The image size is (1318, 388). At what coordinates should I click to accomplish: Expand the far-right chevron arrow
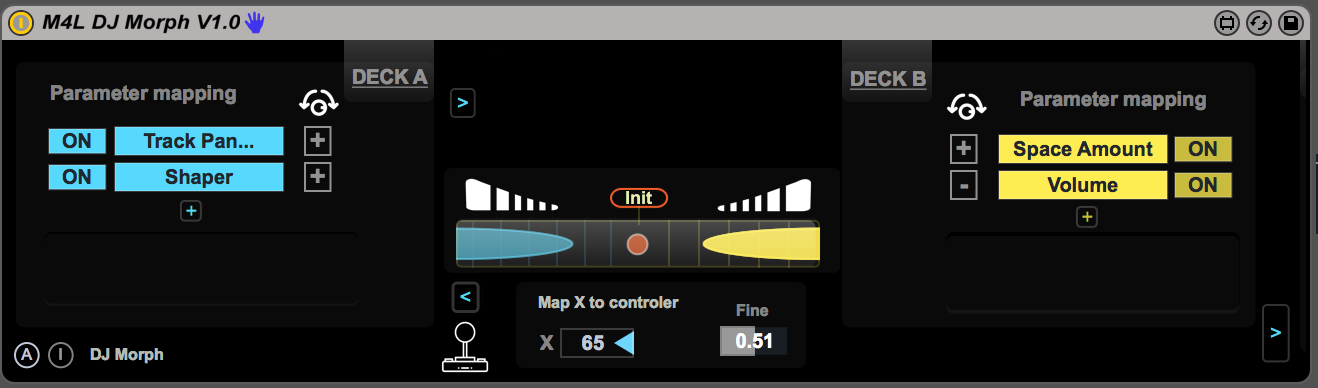coord(1275,331)
